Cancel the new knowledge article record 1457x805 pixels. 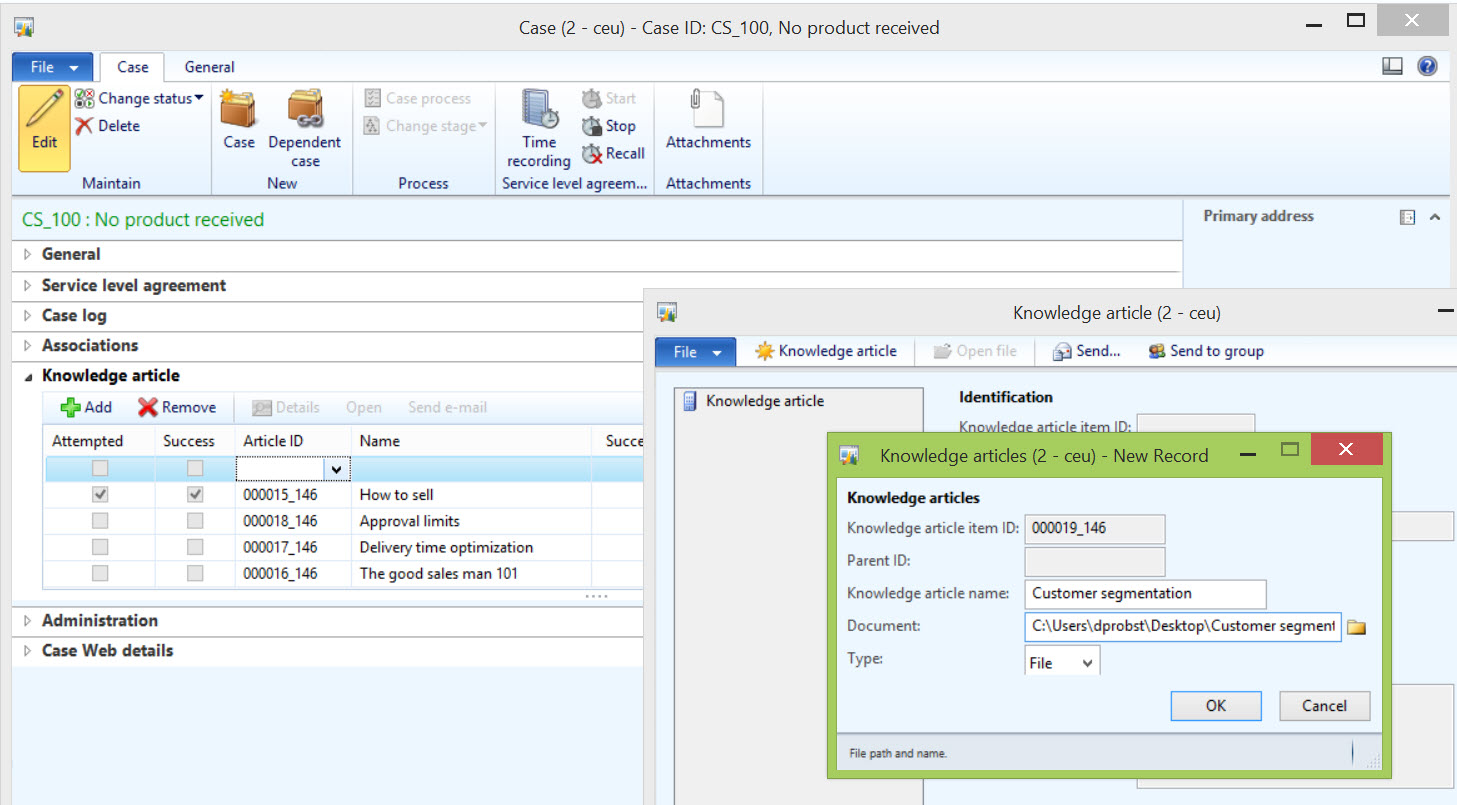click(x=1324, y=706)
